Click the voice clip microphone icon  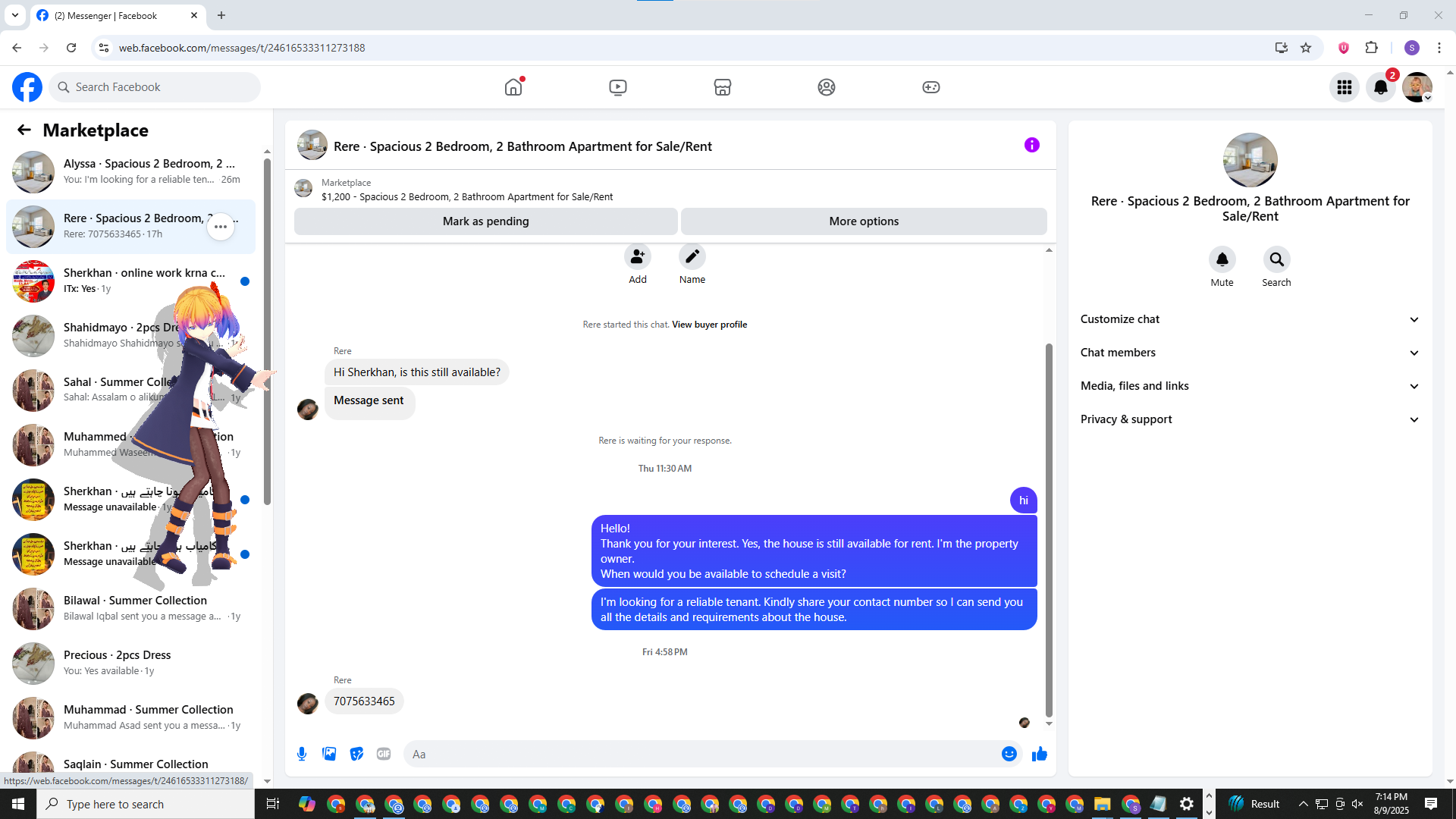[x=302, y=754]
